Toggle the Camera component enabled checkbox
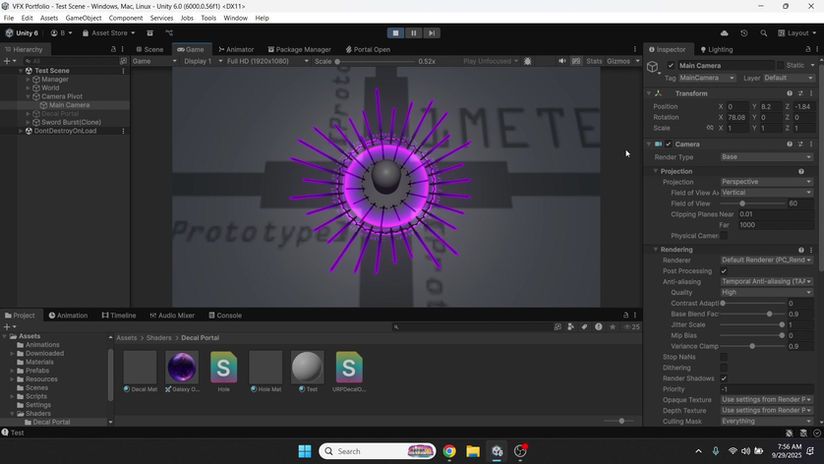This screenshot has width=824, height=464. point(668,144)
